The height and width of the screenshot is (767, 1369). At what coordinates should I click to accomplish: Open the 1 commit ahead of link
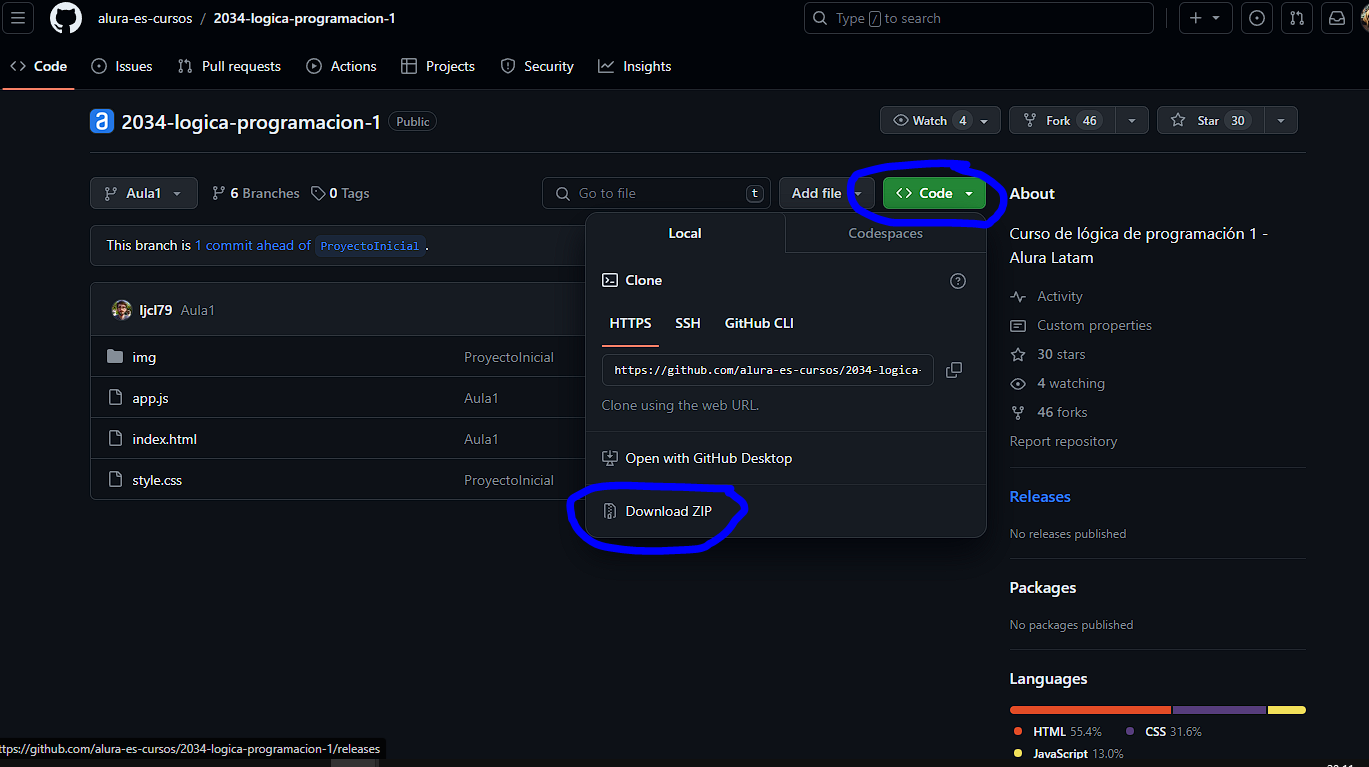point(253,245)
